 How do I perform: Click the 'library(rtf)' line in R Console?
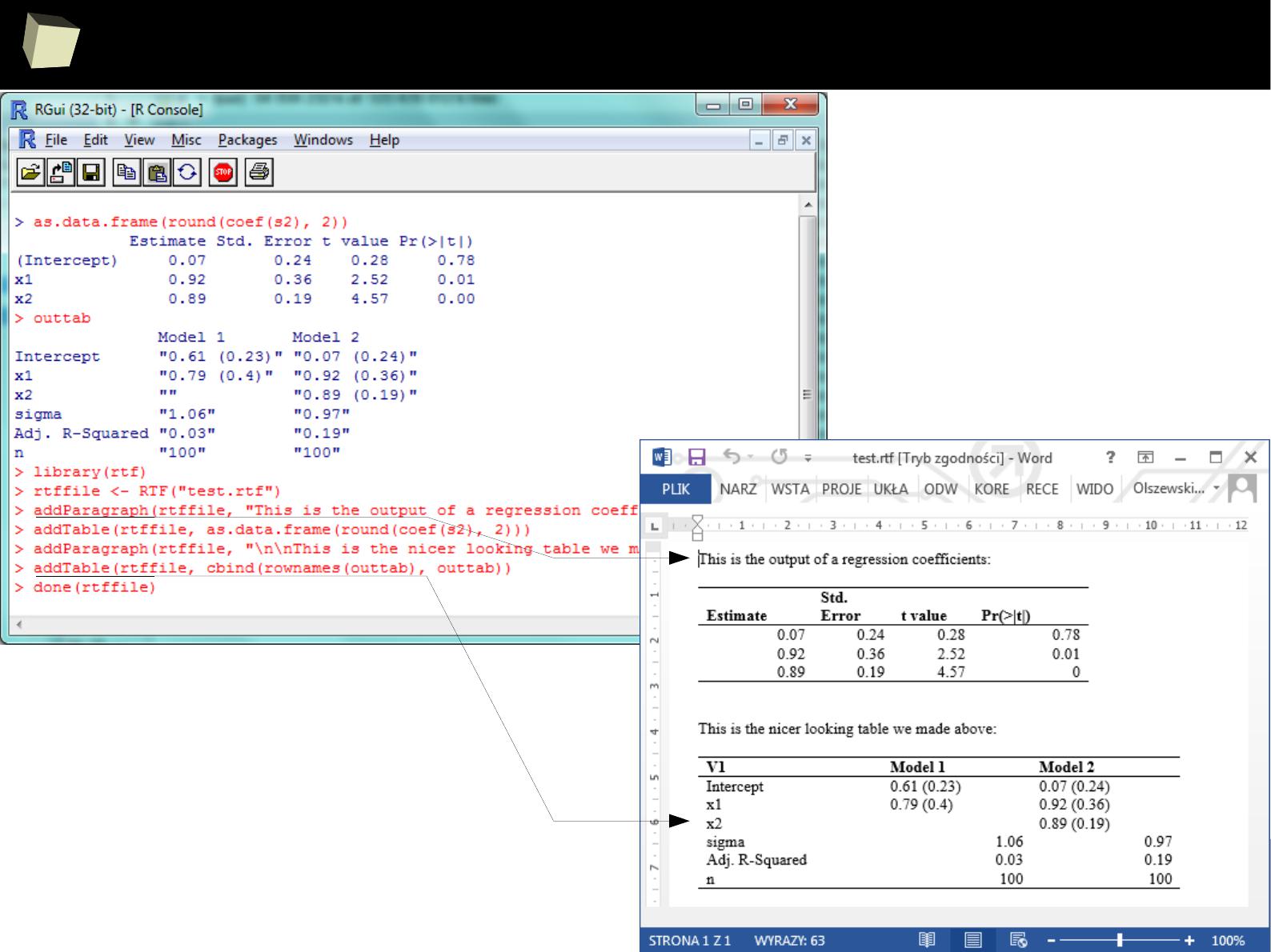[x=90, y=472]
